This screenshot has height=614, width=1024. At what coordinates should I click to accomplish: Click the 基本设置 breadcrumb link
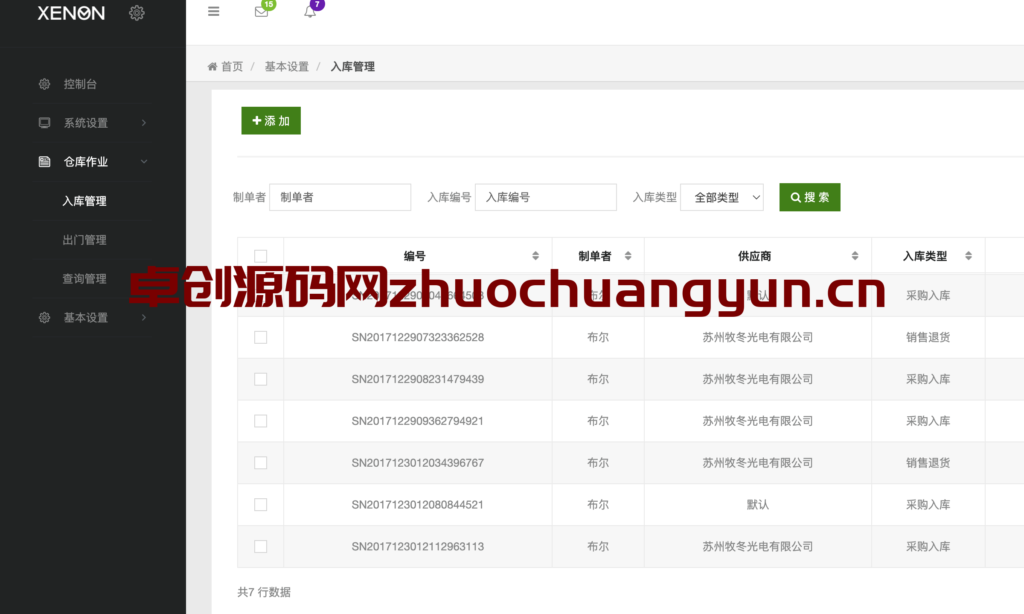tap(287, 67)
